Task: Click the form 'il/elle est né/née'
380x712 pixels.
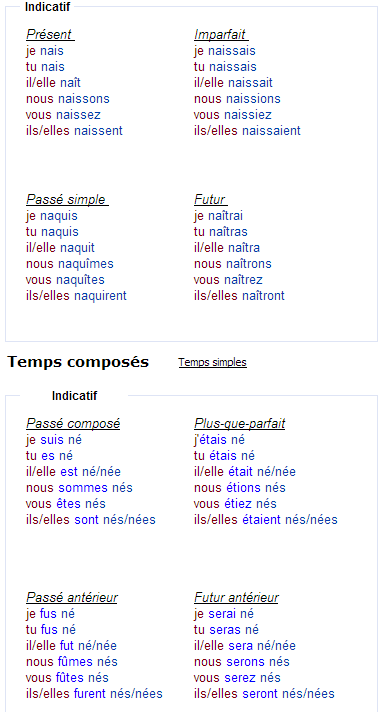Action: [74, 472]
